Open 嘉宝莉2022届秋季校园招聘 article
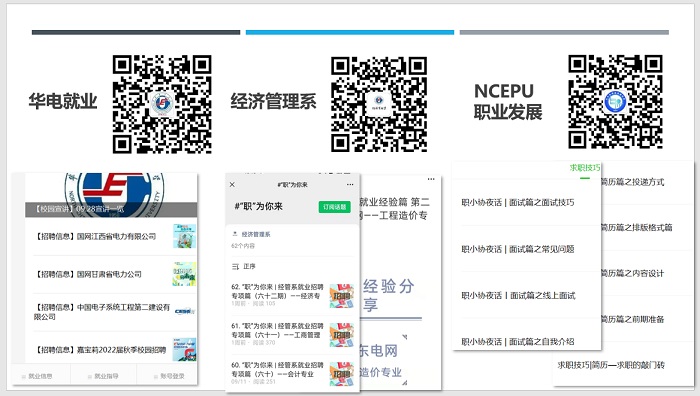This screenshot has width=700, height=396. (101, 350)
